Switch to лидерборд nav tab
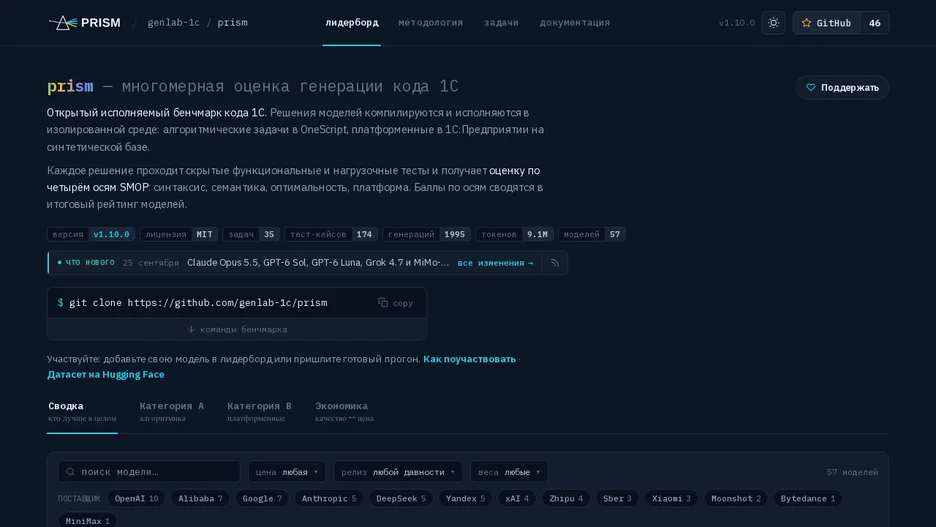Image resolution: width=936 pixels, height=527 pixels. coord(352,23)
